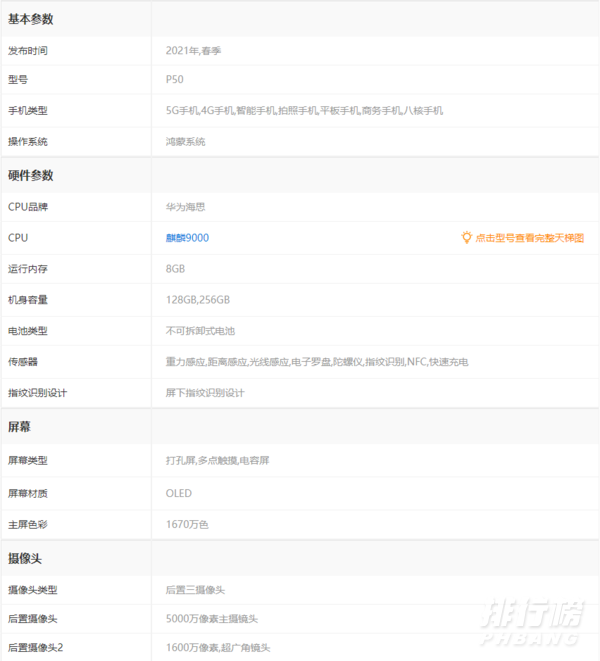Select the memory value 8GB
600x661 pixels.
175,269
